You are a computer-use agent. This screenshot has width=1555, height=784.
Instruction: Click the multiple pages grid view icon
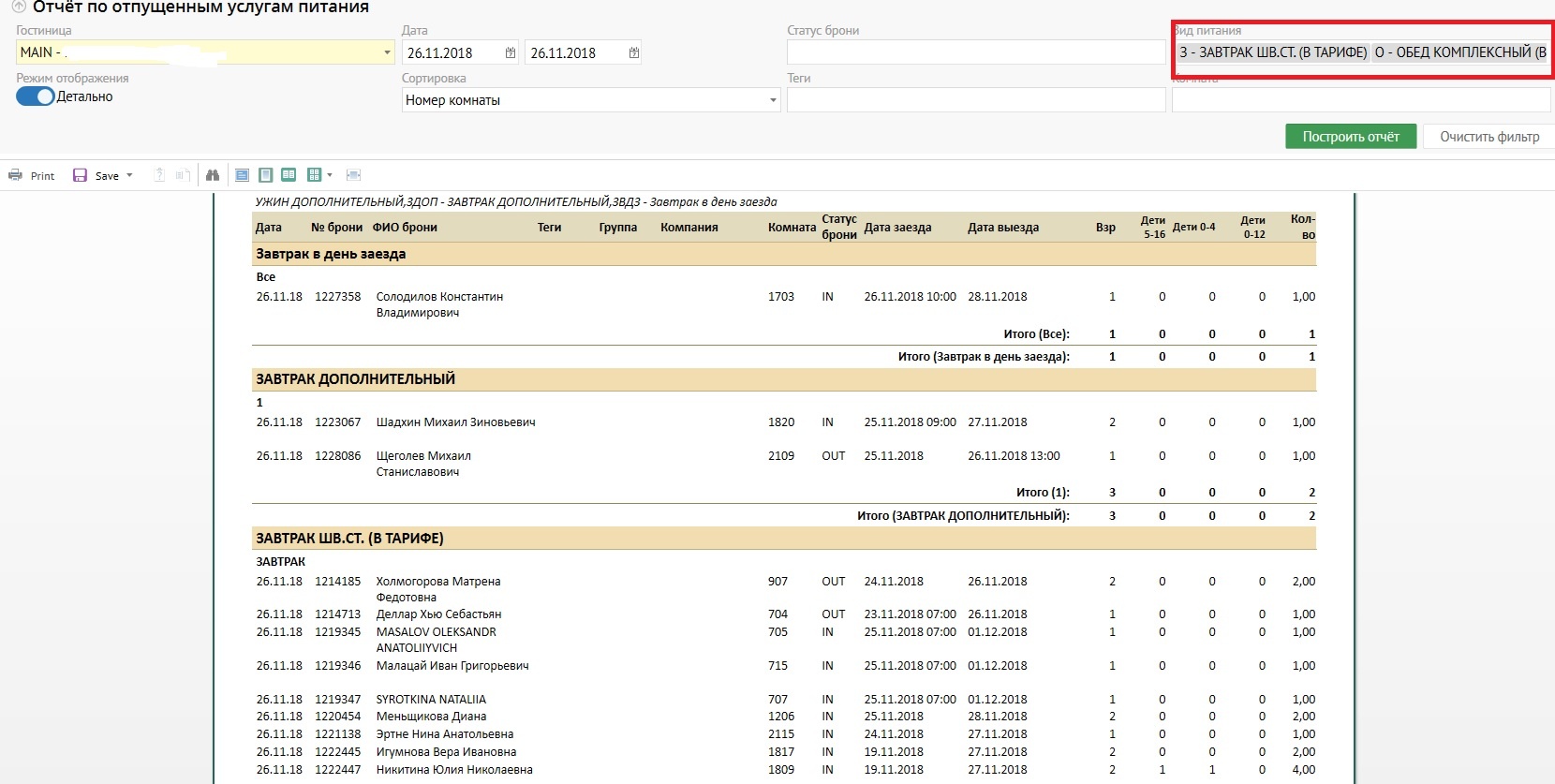pyautogui.click(x=314, y=175)
